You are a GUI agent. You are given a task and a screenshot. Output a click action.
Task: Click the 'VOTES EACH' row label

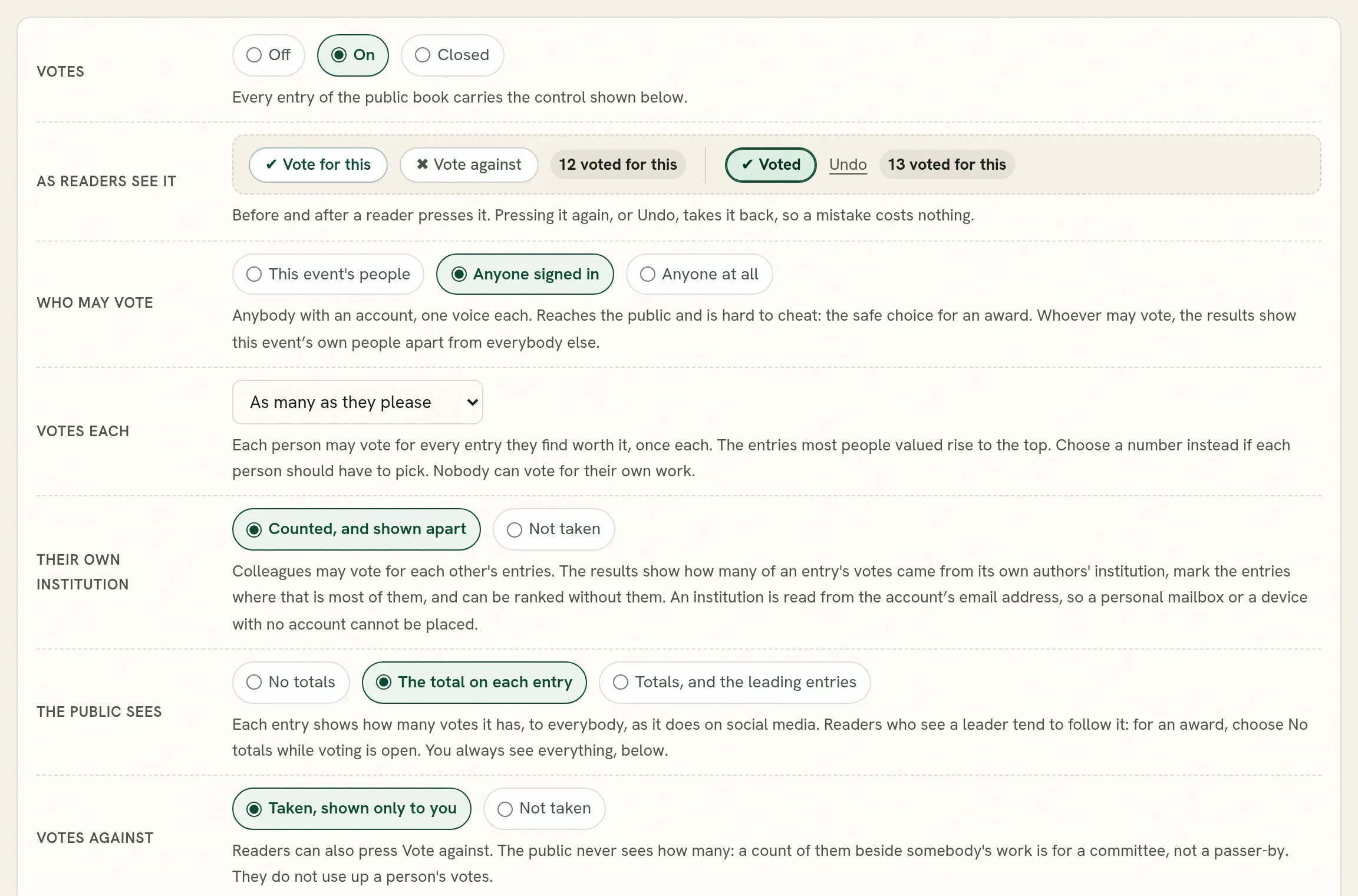[x=83, y=431]
